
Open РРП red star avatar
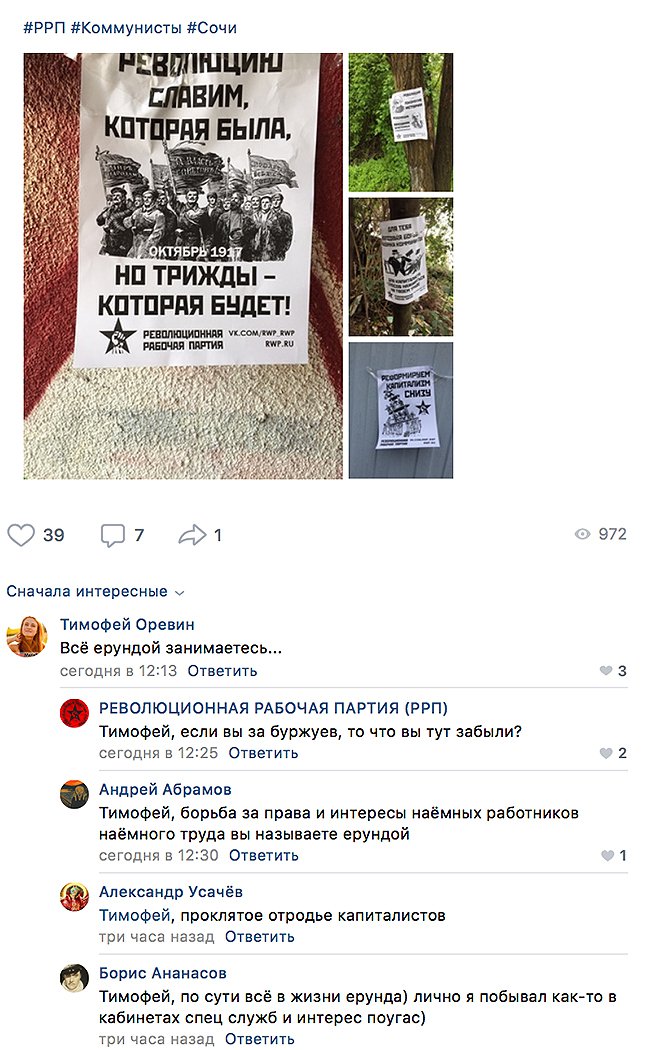tap(74, 713)
